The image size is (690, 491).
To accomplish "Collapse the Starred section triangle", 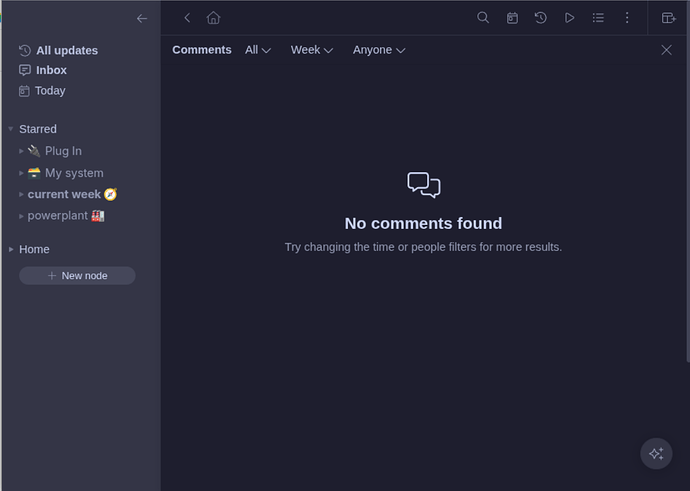I will 11,129.
